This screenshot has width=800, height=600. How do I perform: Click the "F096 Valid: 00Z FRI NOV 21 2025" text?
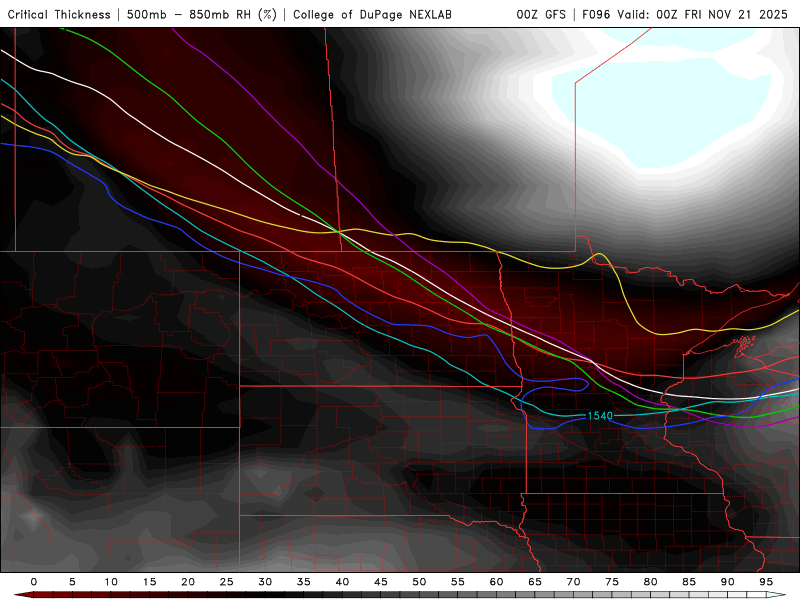(685, 15)
